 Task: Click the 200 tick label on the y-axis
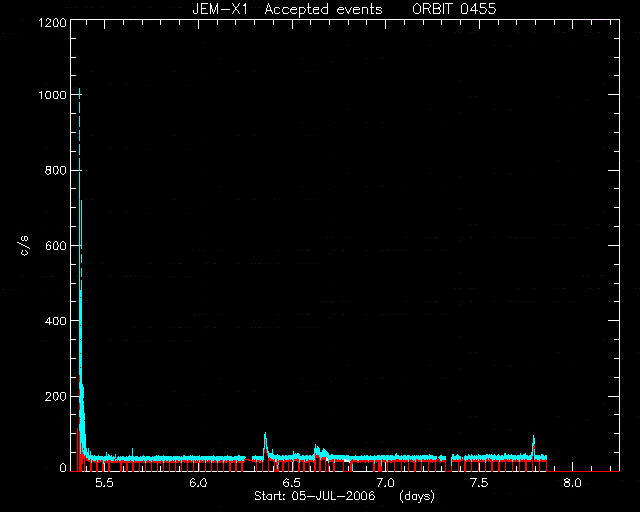coord(56,396)
